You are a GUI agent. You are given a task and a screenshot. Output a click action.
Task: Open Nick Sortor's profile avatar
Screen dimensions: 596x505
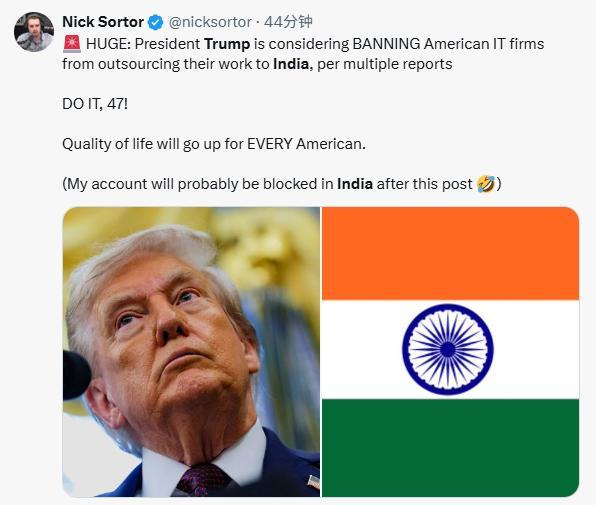click(34, 32)
